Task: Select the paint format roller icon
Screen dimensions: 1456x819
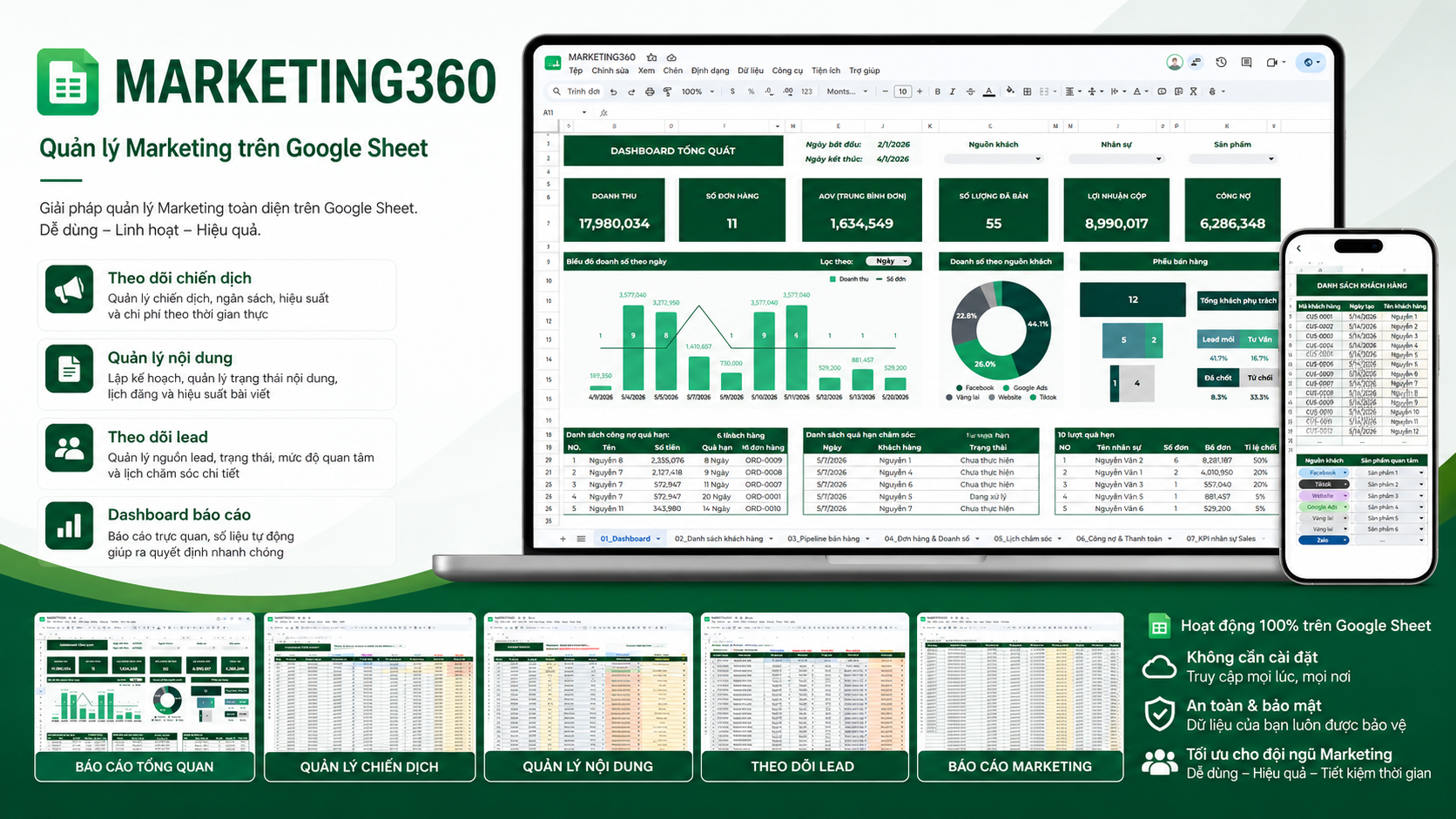Action: [667, 91]
